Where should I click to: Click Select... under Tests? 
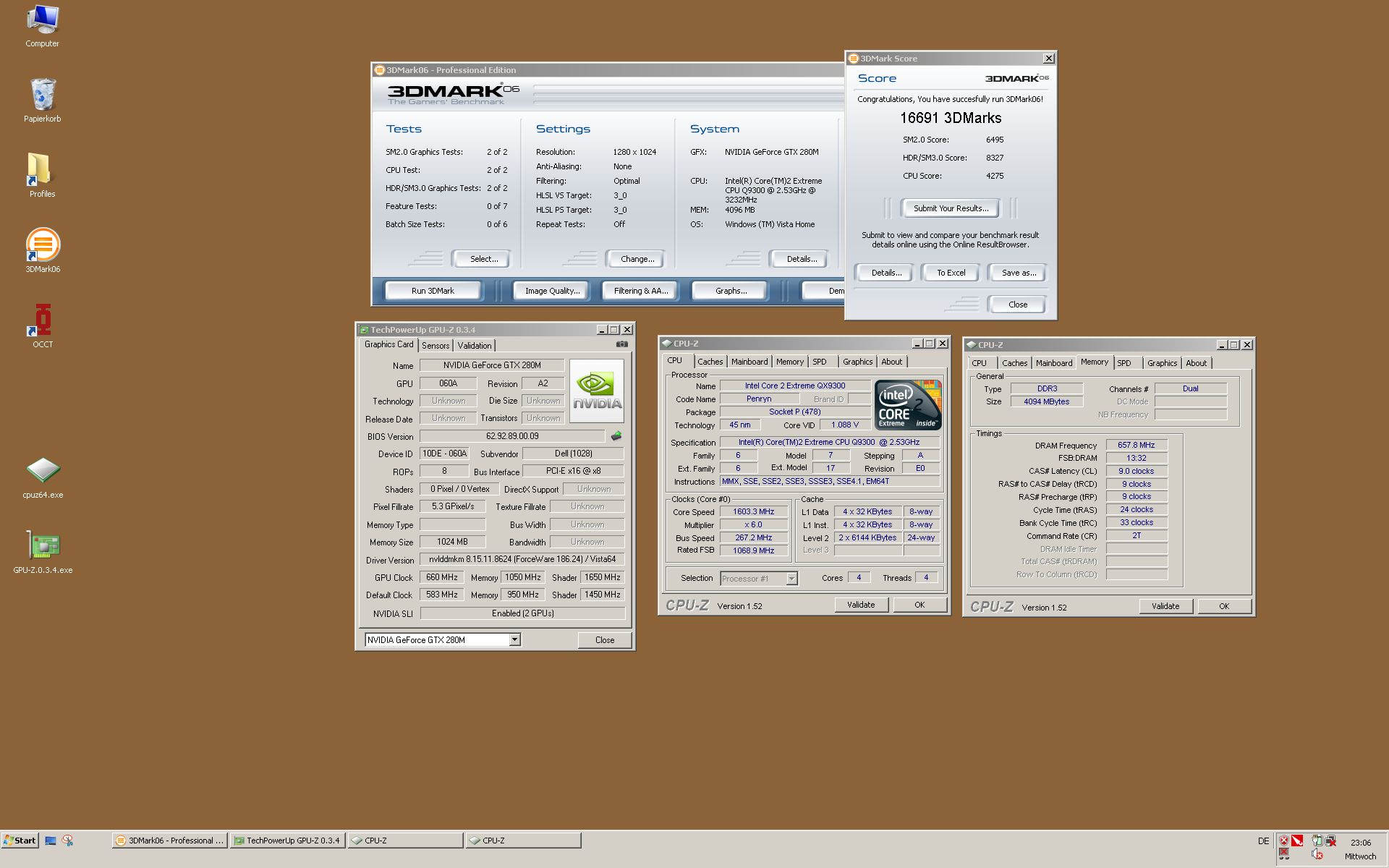click(483, 259)
